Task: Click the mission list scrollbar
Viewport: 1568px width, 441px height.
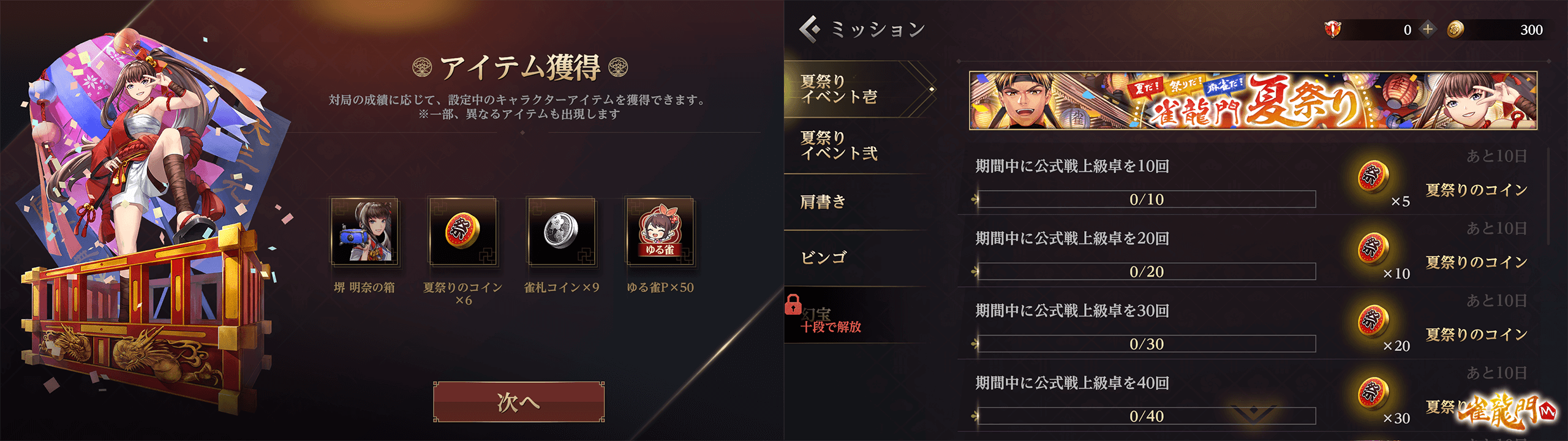Action: click(x=1548, y=196)
